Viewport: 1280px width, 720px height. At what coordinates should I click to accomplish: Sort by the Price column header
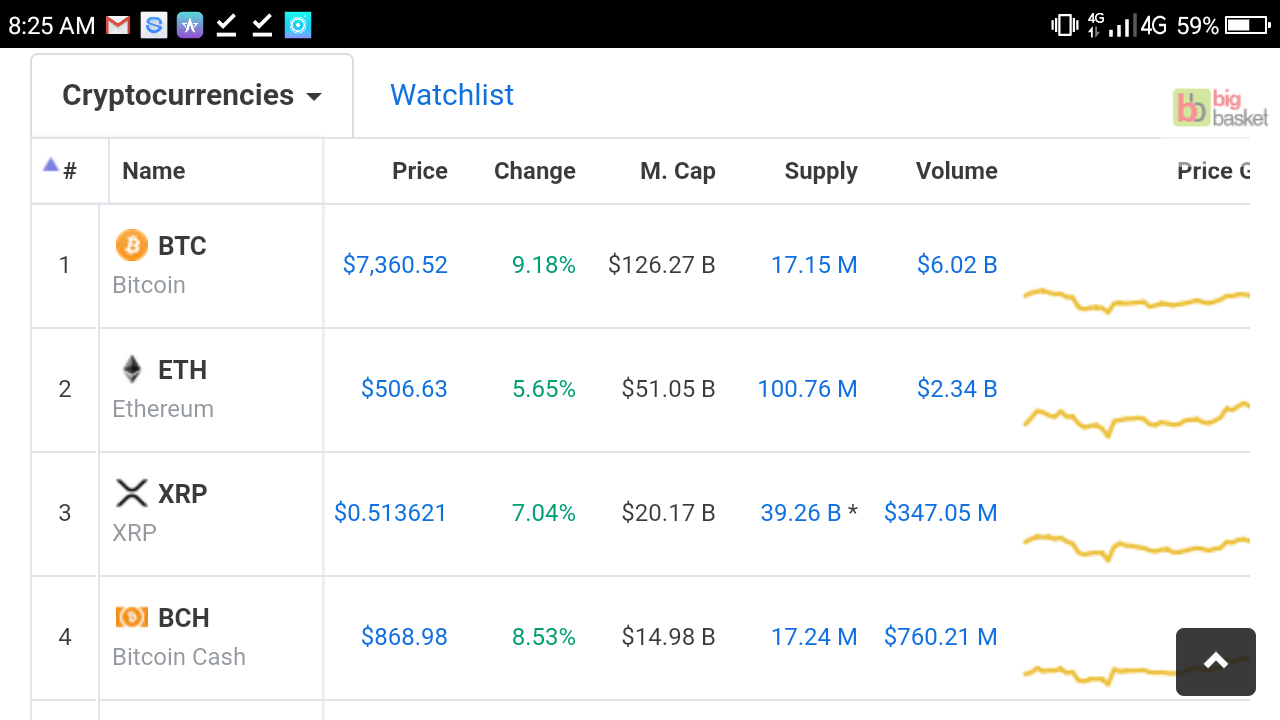[x=420, y=171]
